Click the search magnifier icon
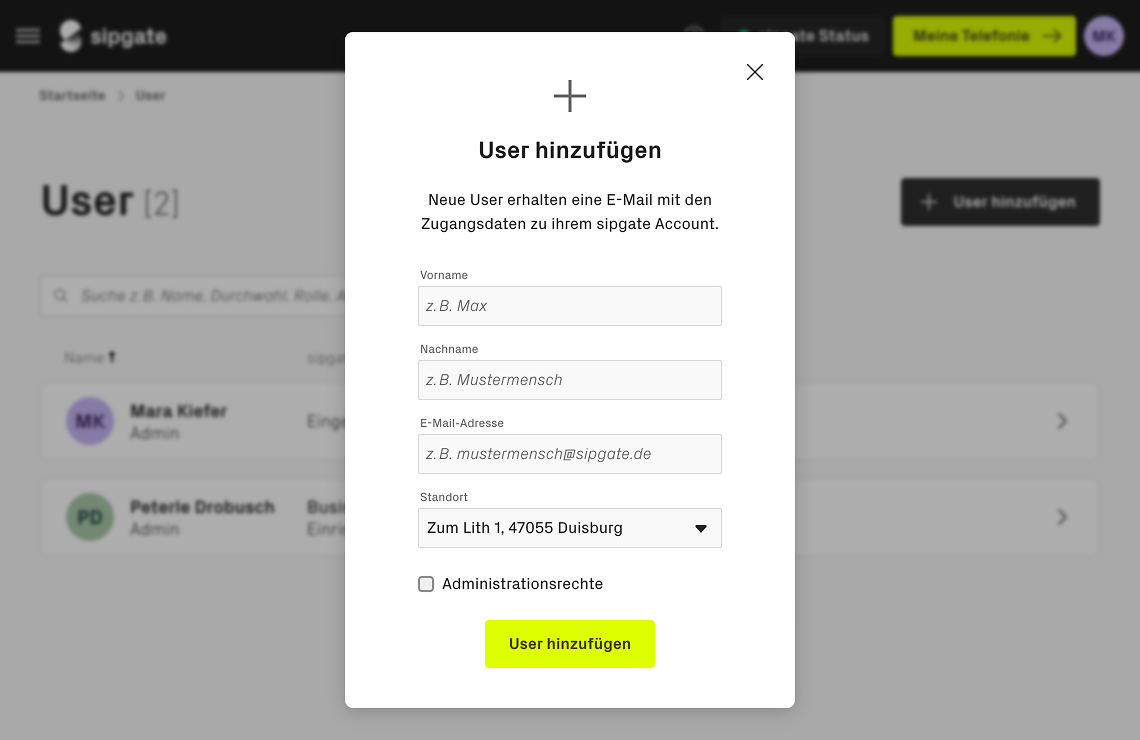 coord(61,296)
